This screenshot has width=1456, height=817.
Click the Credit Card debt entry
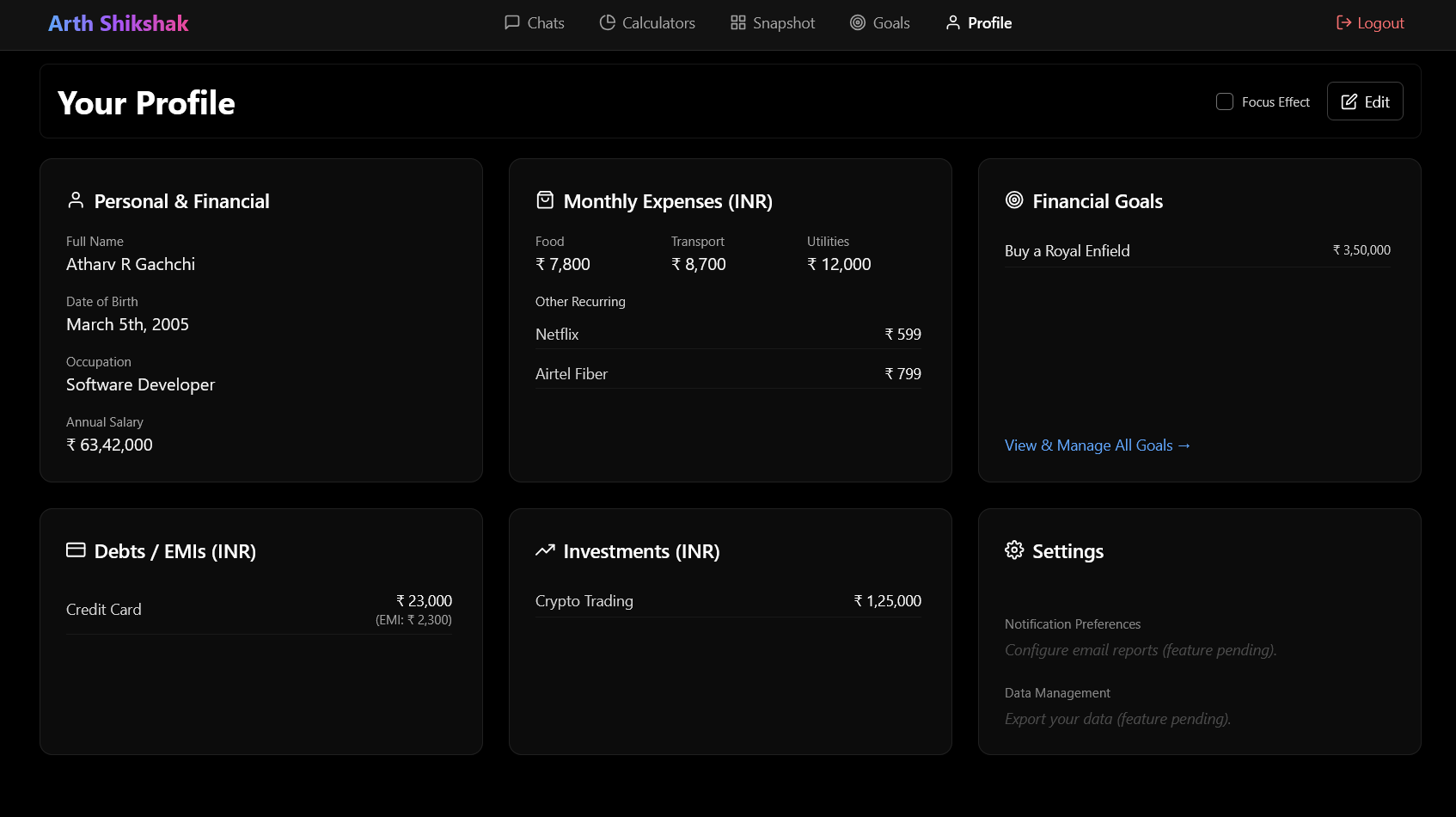click(259, 610)
